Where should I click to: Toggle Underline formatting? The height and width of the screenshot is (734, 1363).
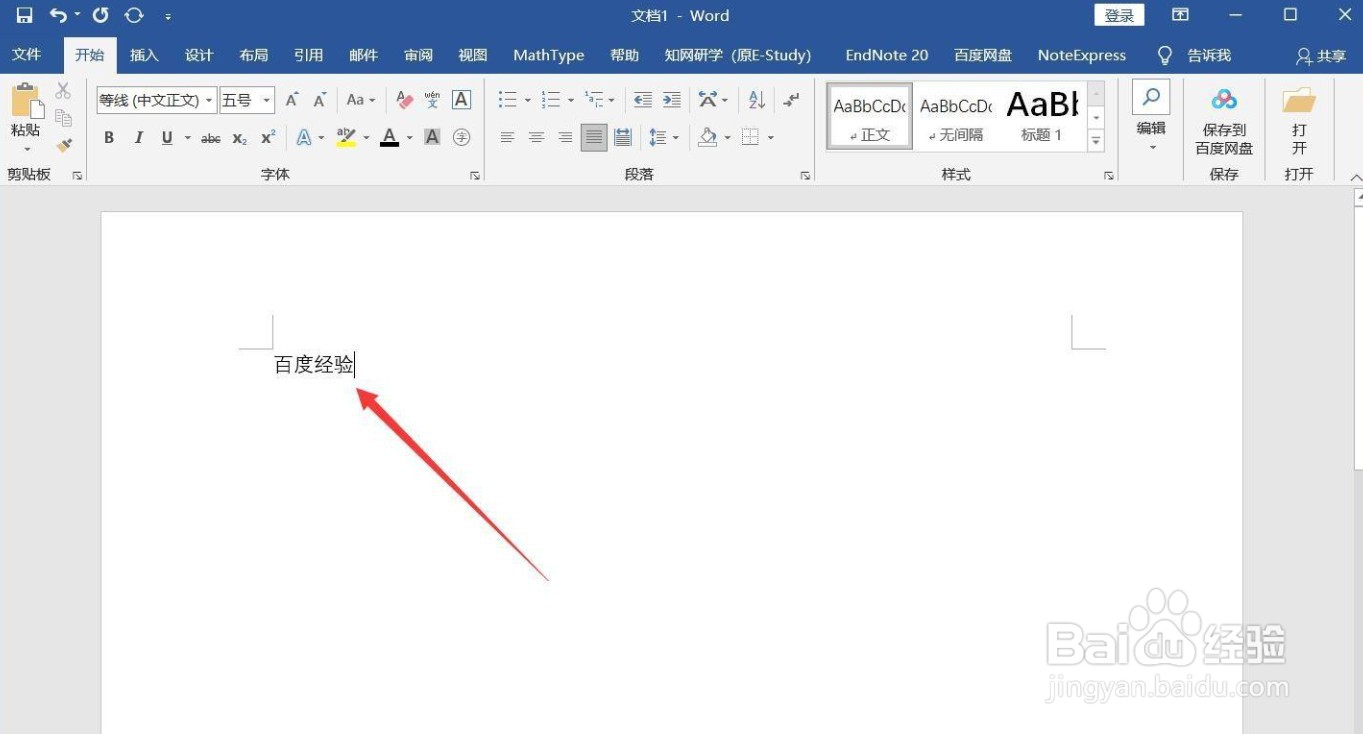[167, 138]
